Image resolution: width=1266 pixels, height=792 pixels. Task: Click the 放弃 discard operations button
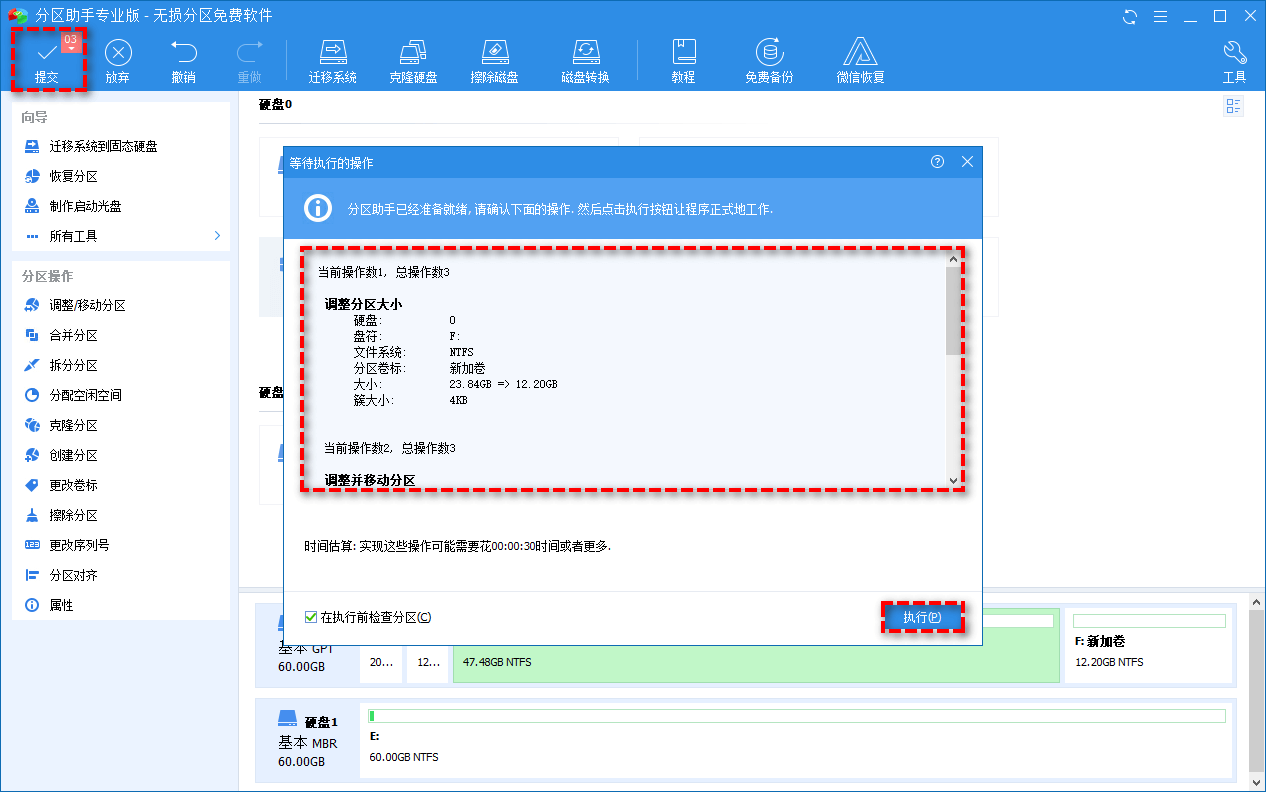(117, 59)
